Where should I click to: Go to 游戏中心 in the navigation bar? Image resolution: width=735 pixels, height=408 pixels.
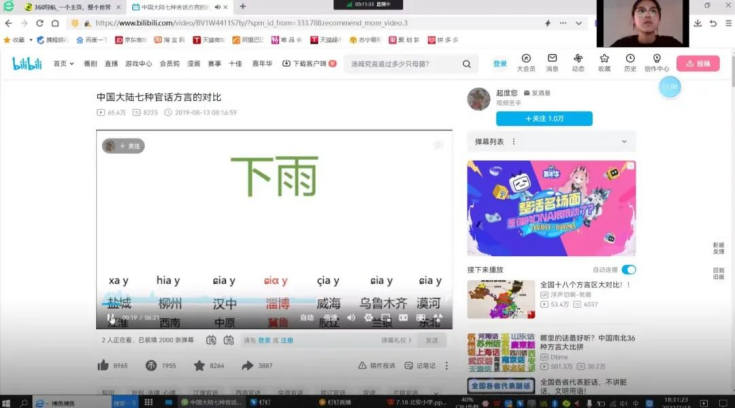(x=138, y=64)
